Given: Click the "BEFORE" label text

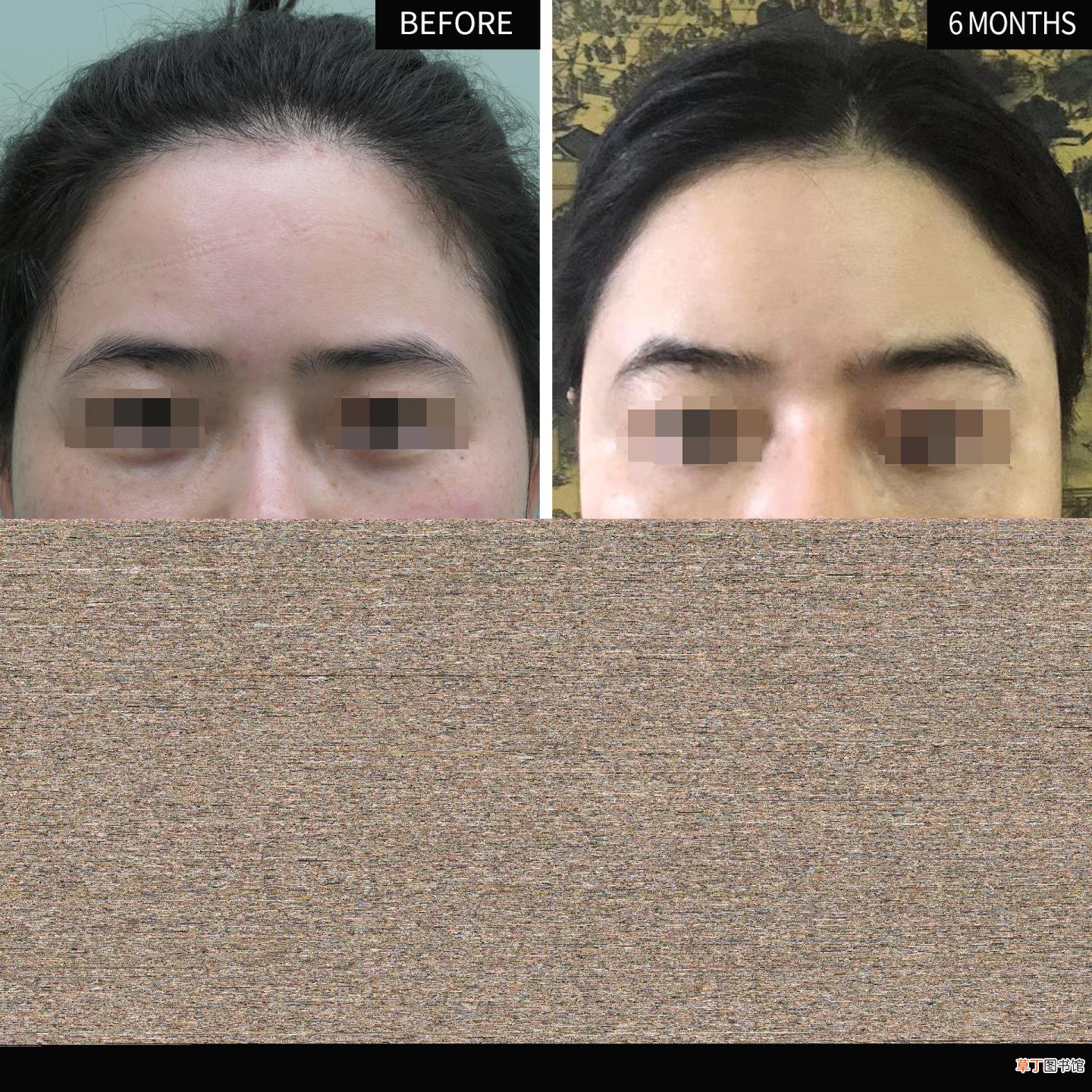Looking at the screenshot, I should [456, 24].
